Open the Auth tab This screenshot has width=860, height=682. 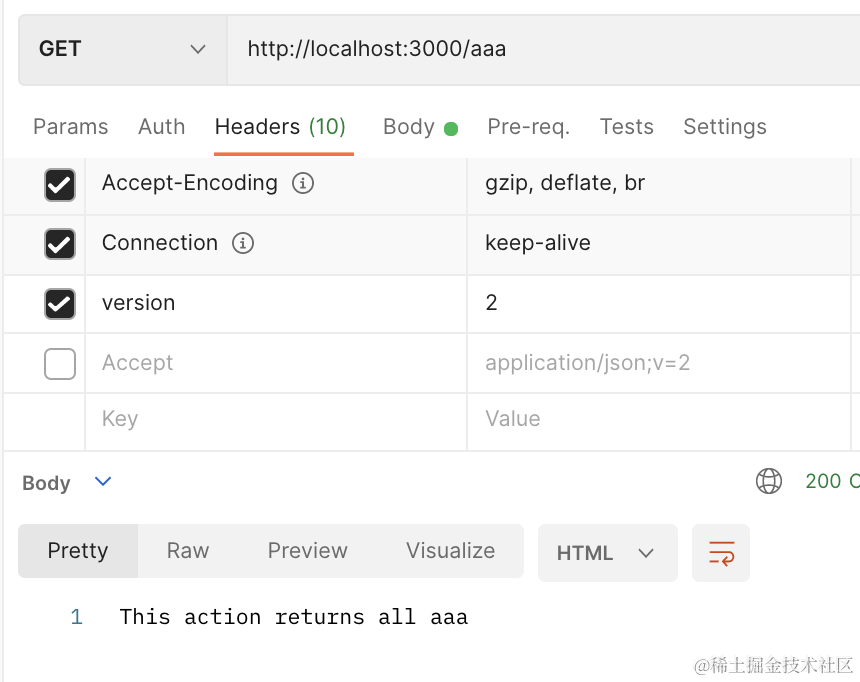(x=161, y=127)
